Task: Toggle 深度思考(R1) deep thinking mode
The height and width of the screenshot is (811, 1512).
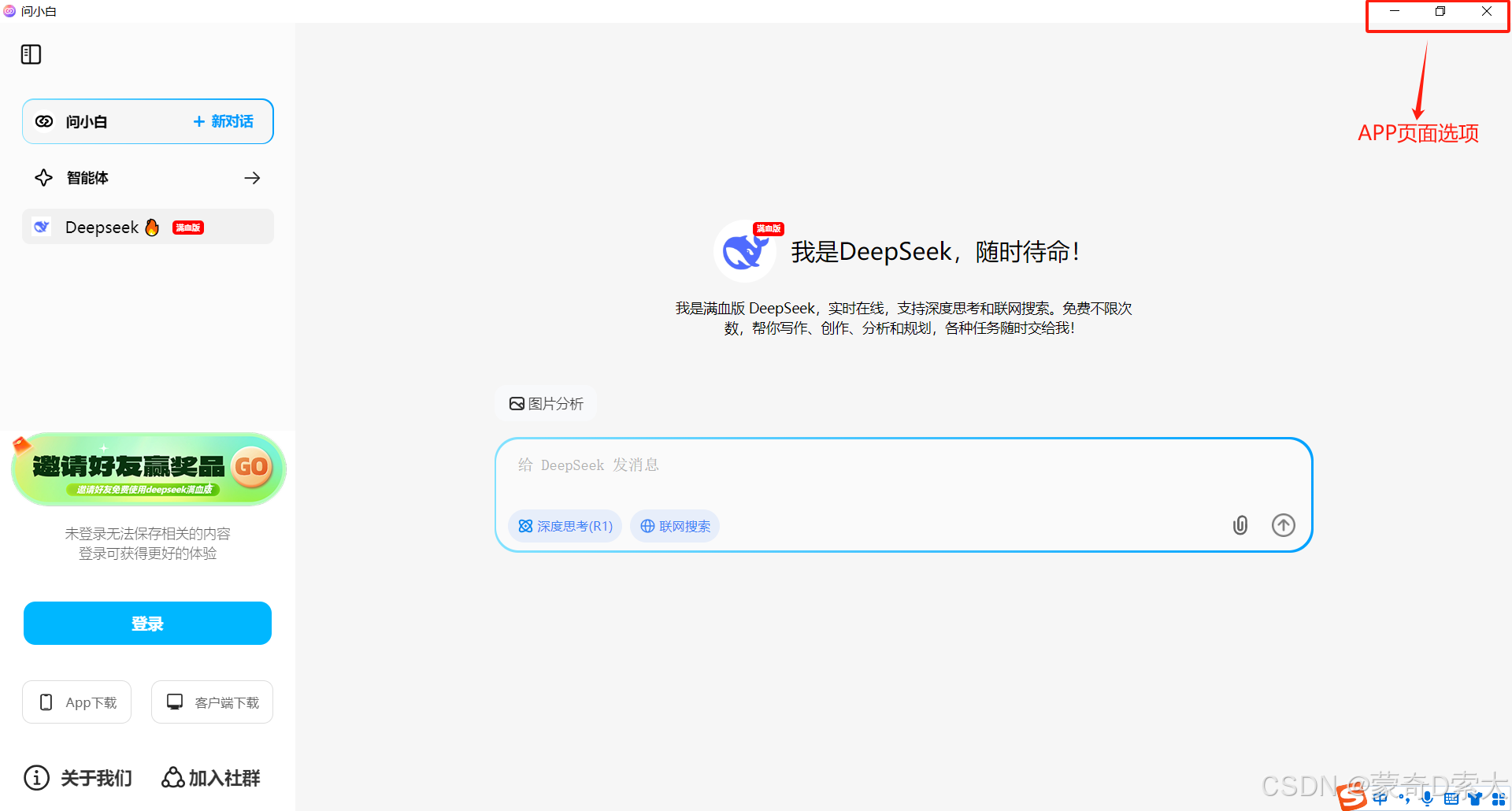Action: point(565,526)
